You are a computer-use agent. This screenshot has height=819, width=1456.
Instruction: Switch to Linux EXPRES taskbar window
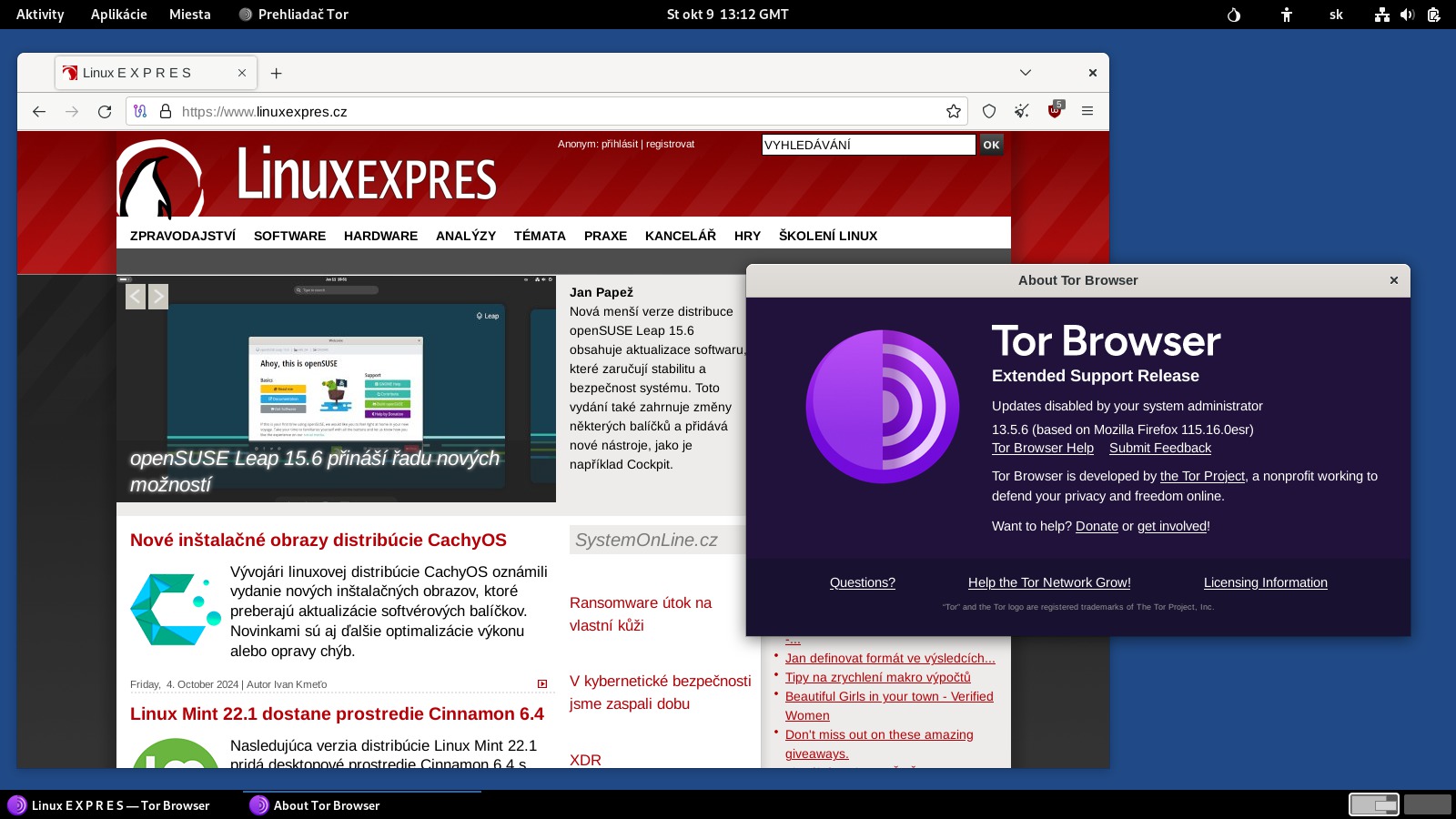tap(120, 805)
